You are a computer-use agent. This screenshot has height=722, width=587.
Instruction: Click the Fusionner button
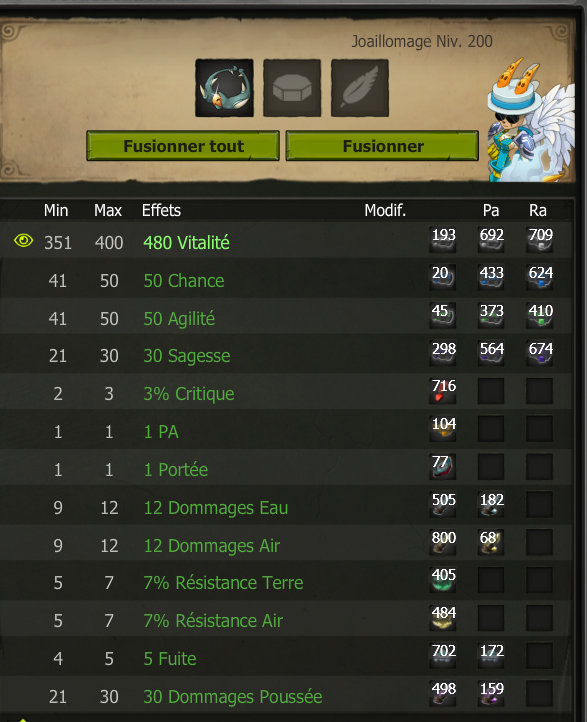tap(382, 146)
